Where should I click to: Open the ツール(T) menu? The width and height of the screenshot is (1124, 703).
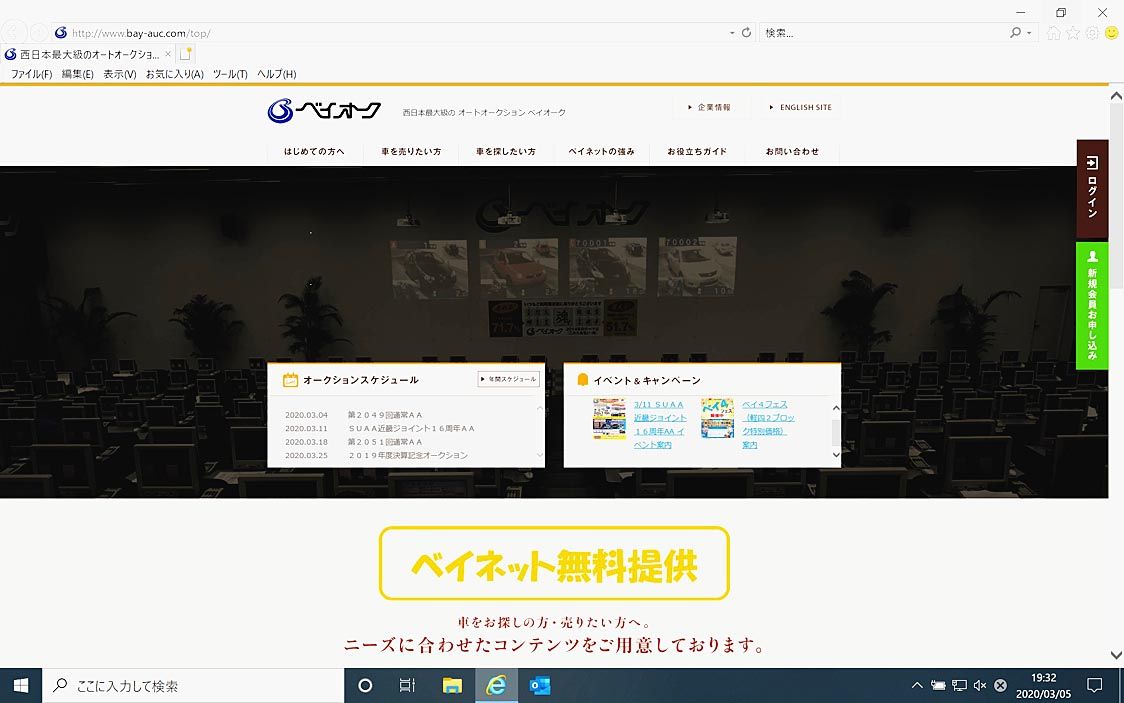pyautogui.click(x=230, y=74)
